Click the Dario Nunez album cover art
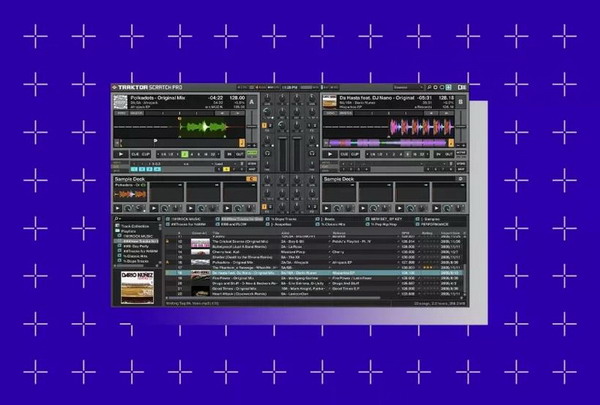This screenshot has width=600, height=405. coord(135,280)
